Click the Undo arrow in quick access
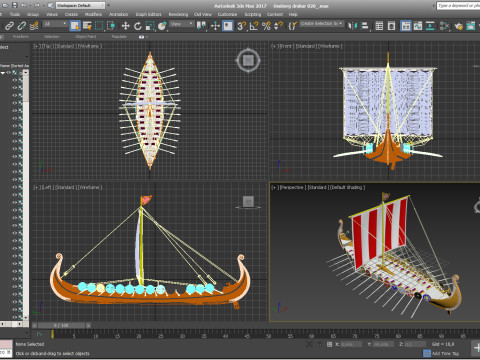The height and width of the screenshot is (360, 480). pos(24,5)
